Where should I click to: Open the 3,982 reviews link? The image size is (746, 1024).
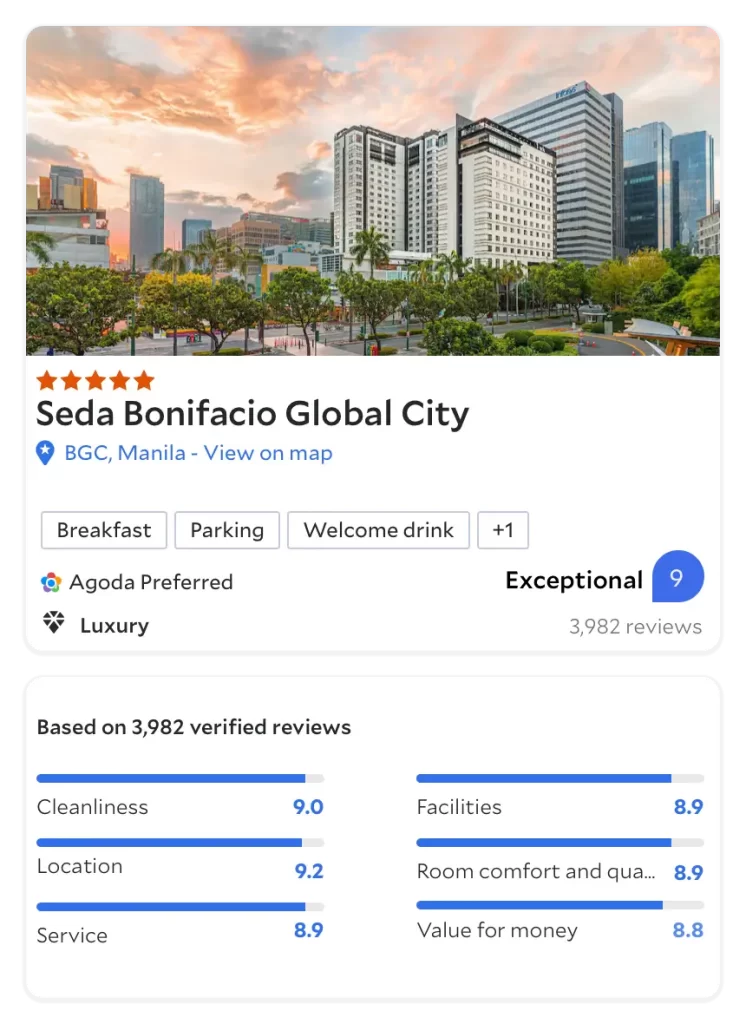point(635,627)
